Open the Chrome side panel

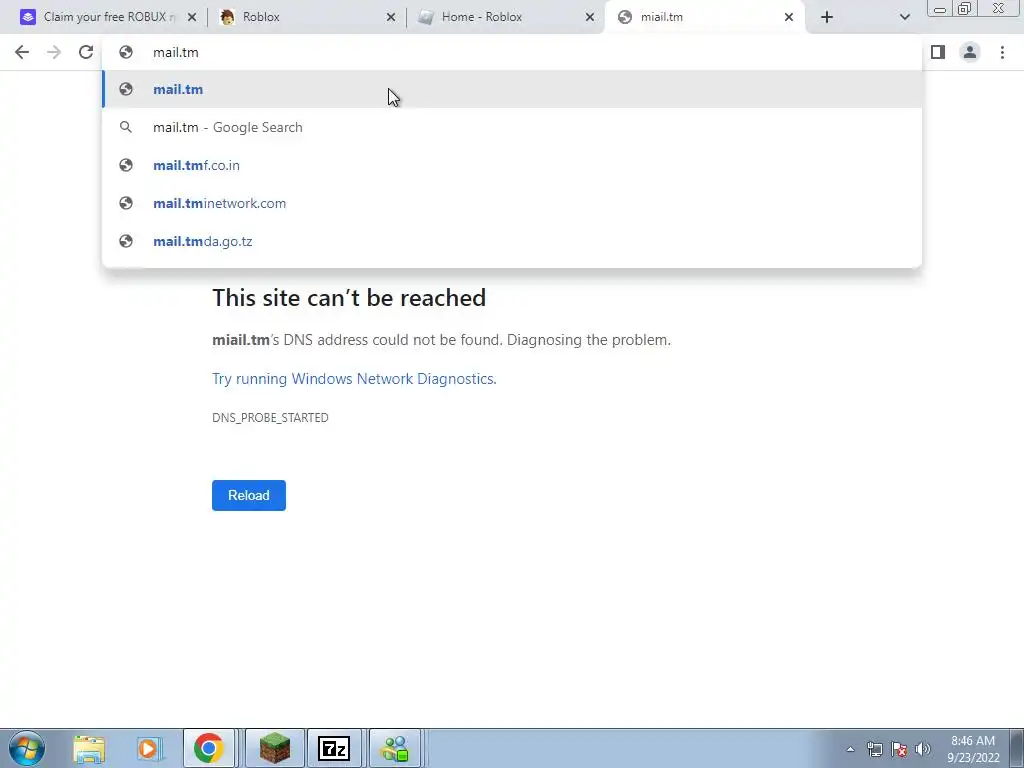(x=938, y=52)
